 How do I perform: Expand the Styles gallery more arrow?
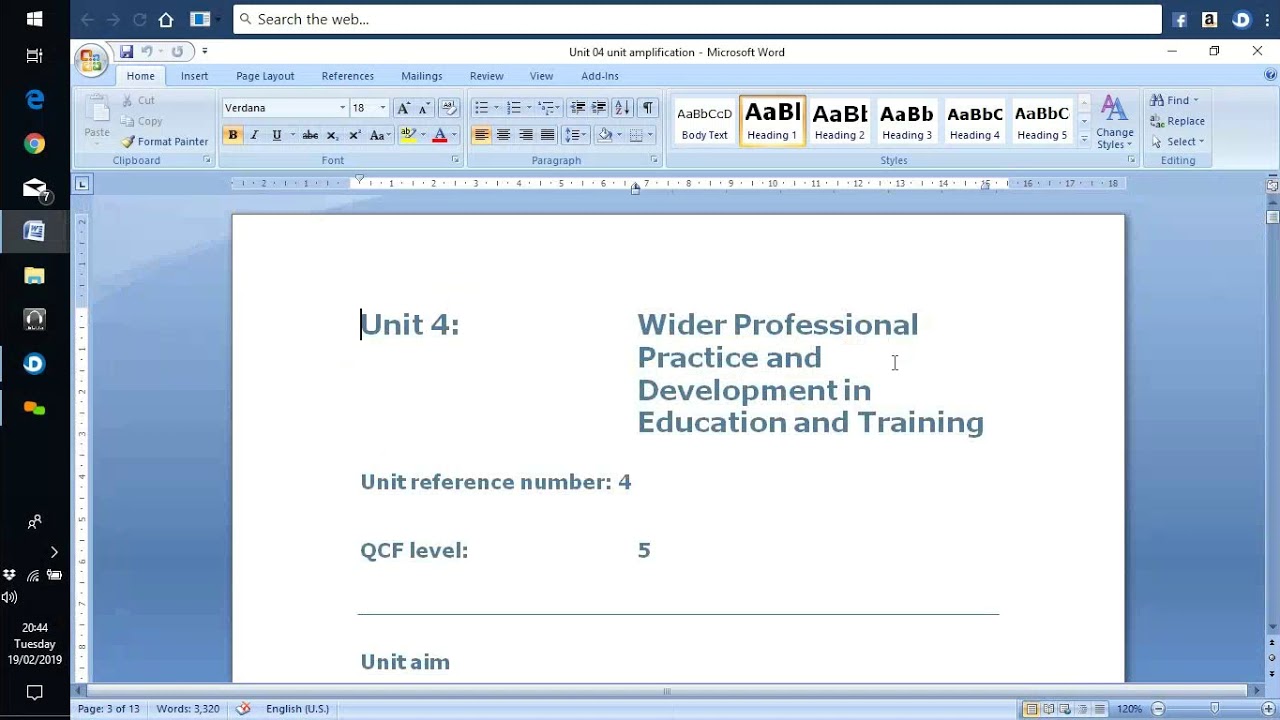pos(1084,140)
